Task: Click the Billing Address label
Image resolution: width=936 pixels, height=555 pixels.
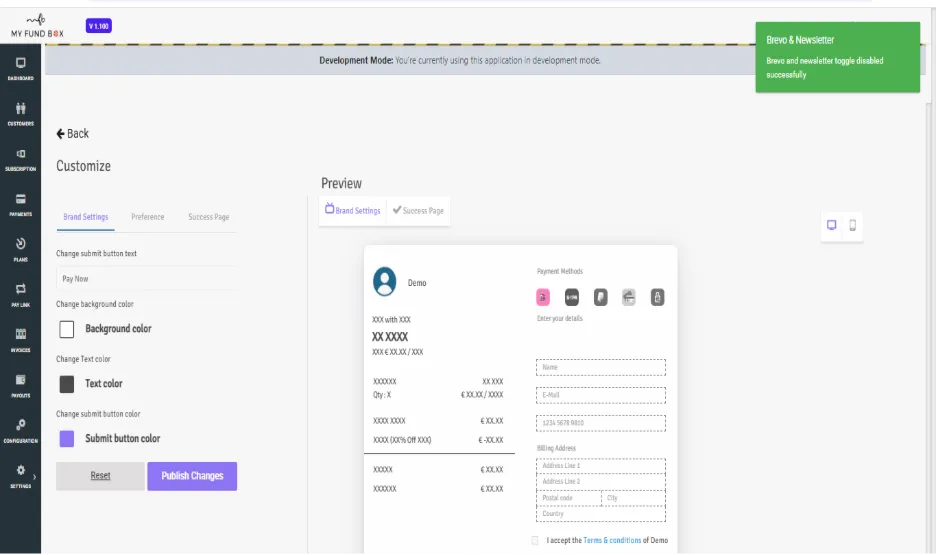Action: (556, 448)
